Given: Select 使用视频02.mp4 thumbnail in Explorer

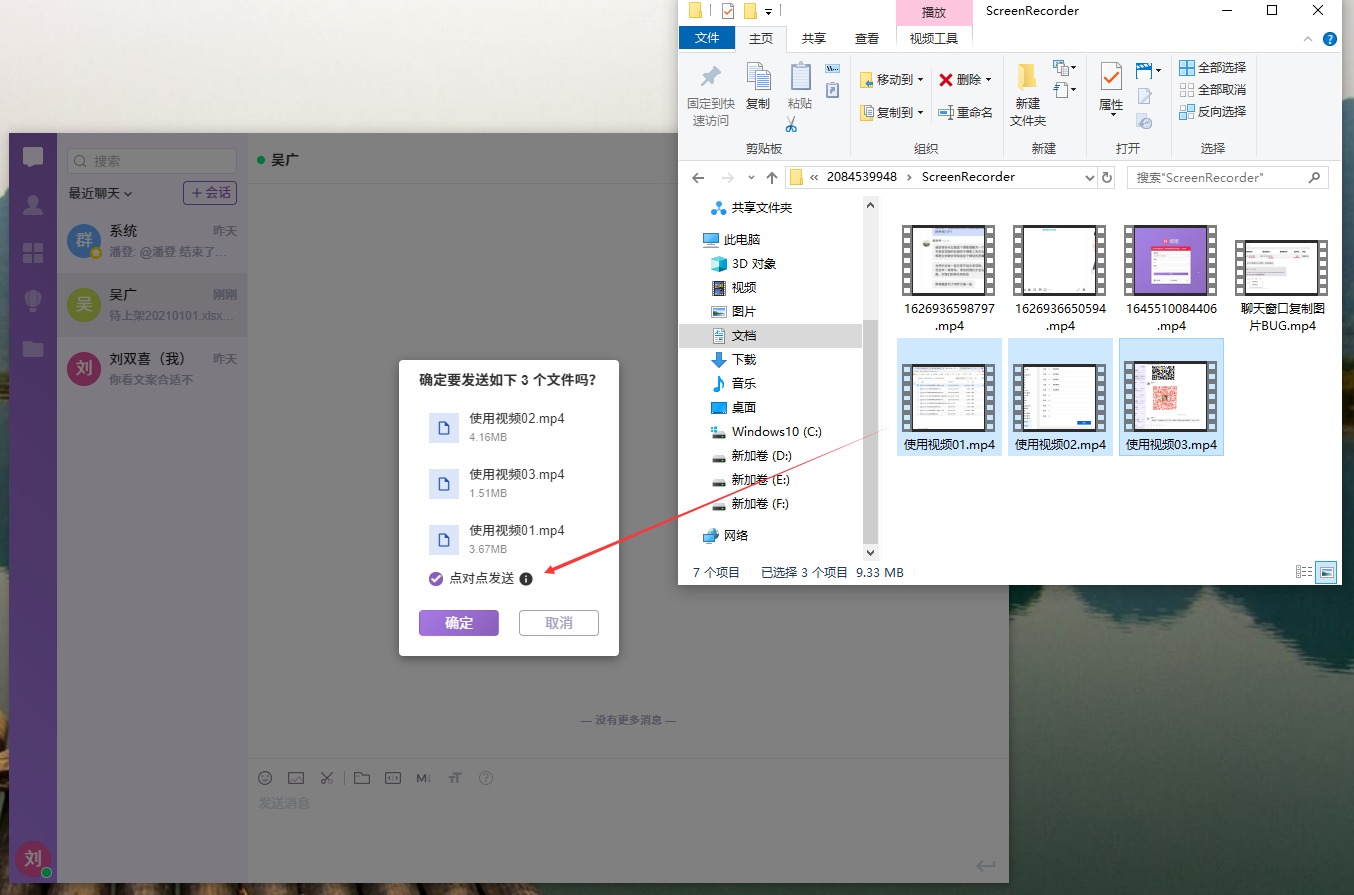Looking at the screenshot, I should tap(1060, 397).
